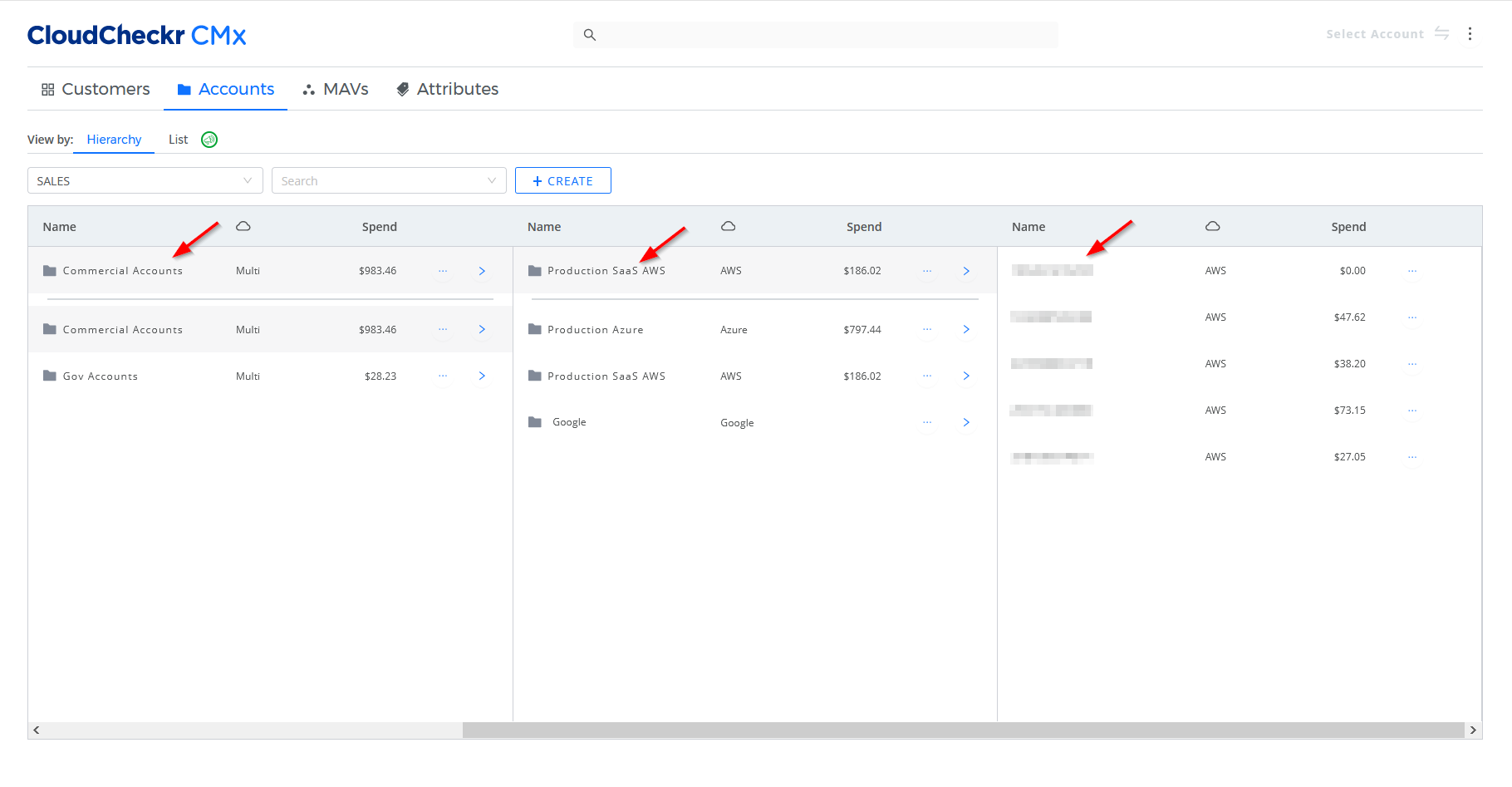Viewport: 1512px width, 787px height.
Task: Expand Production Azure chevron
Action: pyautogui.click(x=966, y=330)
